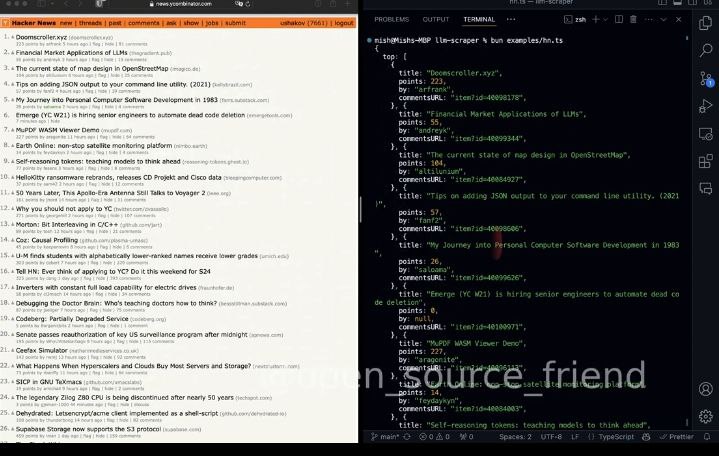Open Remote Explorer icon in VS Code sidebar
This screenshot has height=456, width=719.
(706, 134)
